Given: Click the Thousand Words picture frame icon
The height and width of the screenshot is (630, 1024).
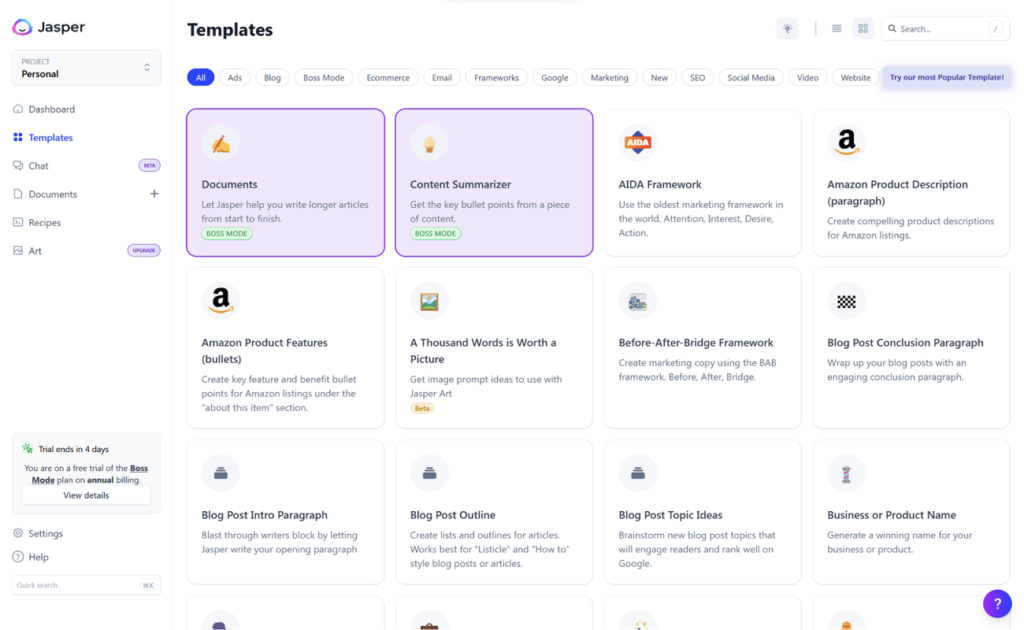Looking at the screenshot, I should point(429,301).
